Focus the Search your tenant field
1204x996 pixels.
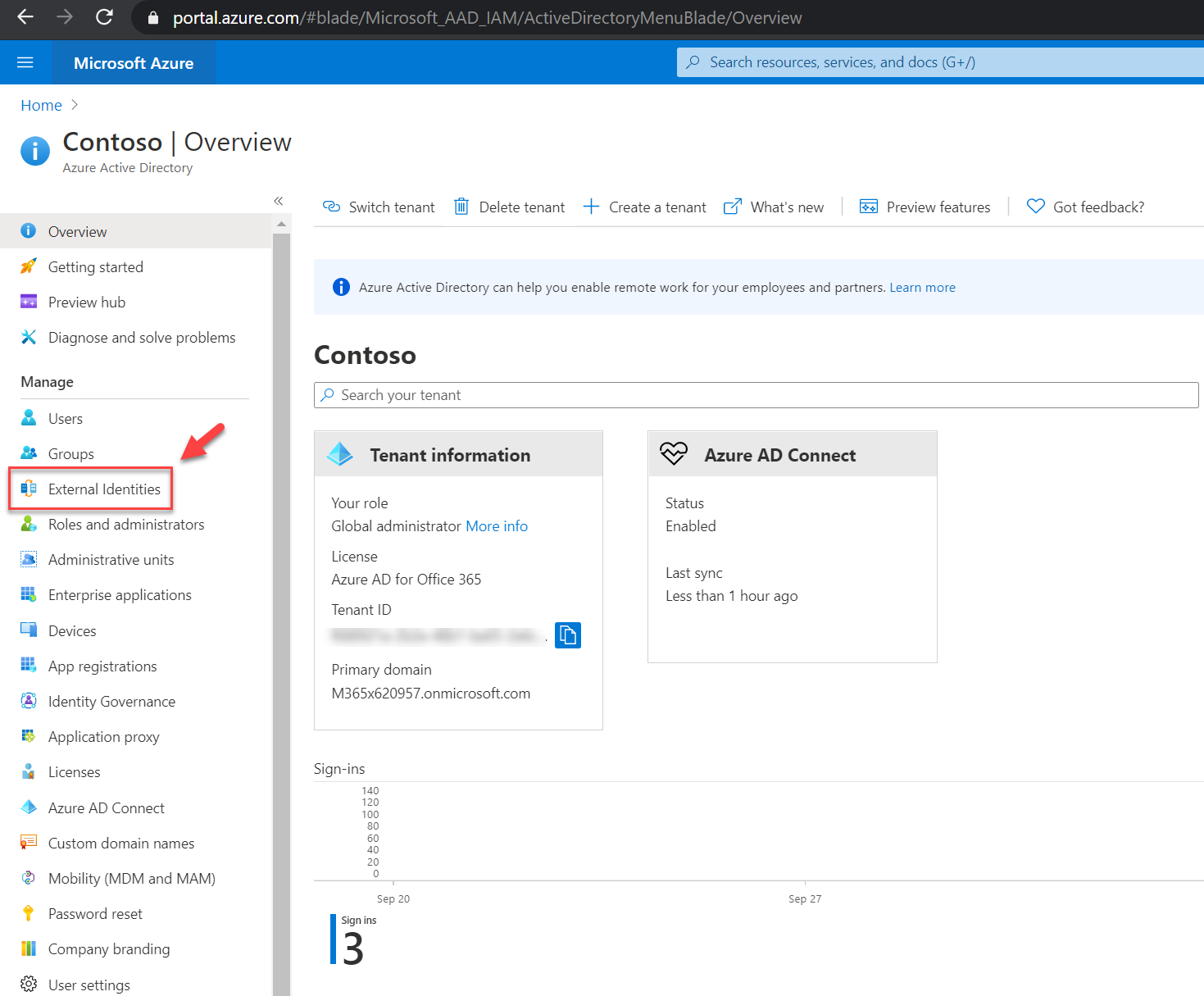point(756,395)
